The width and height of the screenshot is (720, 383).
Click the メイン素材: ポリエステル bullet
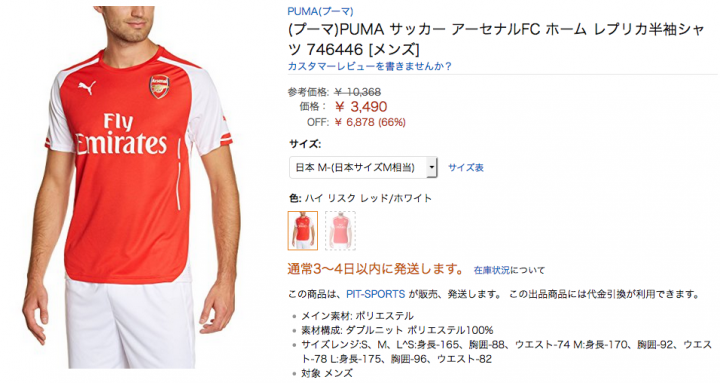357,316
